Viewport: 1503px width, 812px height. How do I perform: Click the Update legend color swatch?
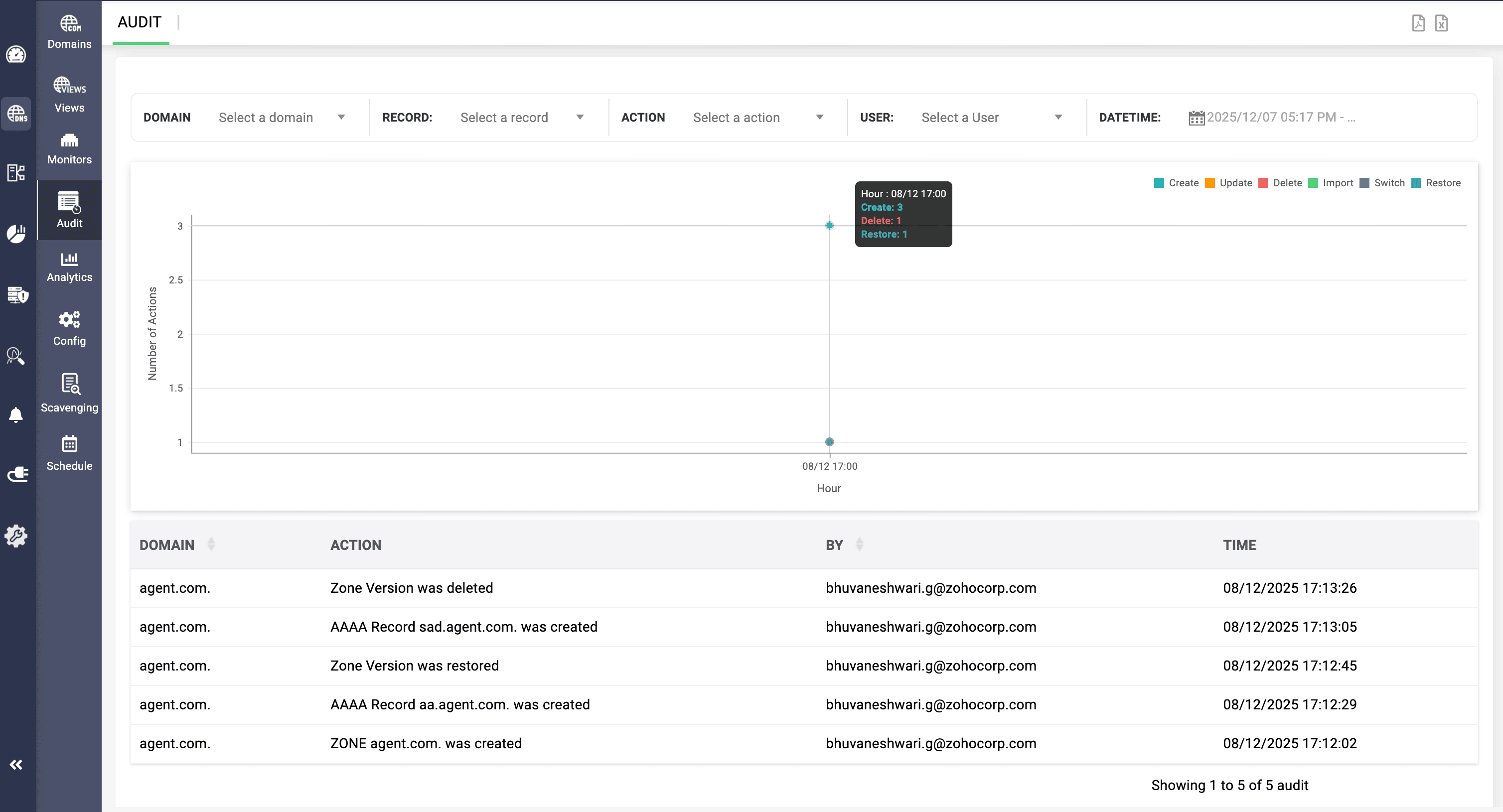[1210, 183]
